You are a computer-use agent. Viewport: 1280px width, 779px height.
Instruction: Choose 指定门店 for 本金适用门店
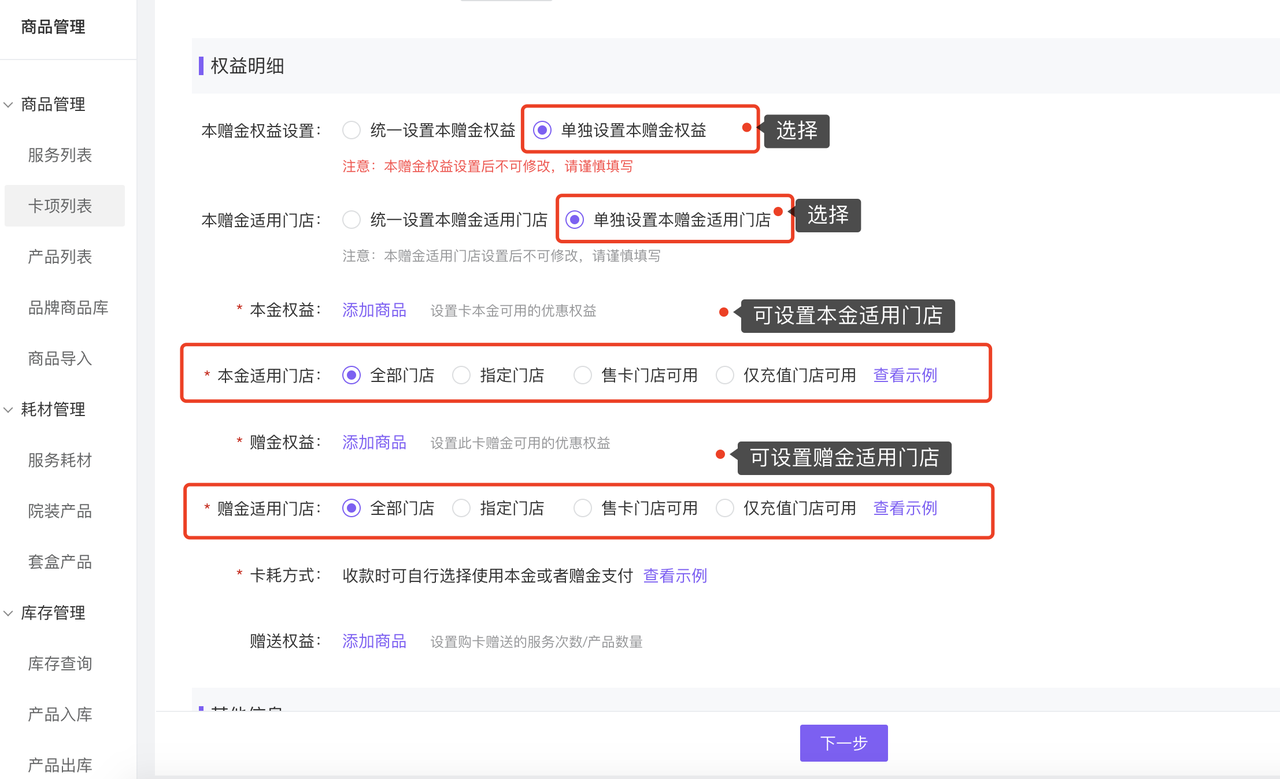[x=461, y=376]
